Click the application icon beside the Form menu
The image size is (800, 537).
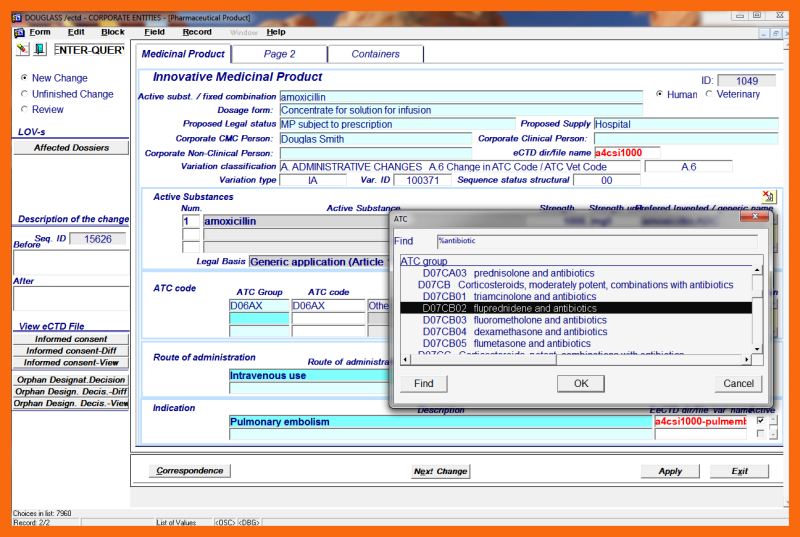(x=19, y=32)
